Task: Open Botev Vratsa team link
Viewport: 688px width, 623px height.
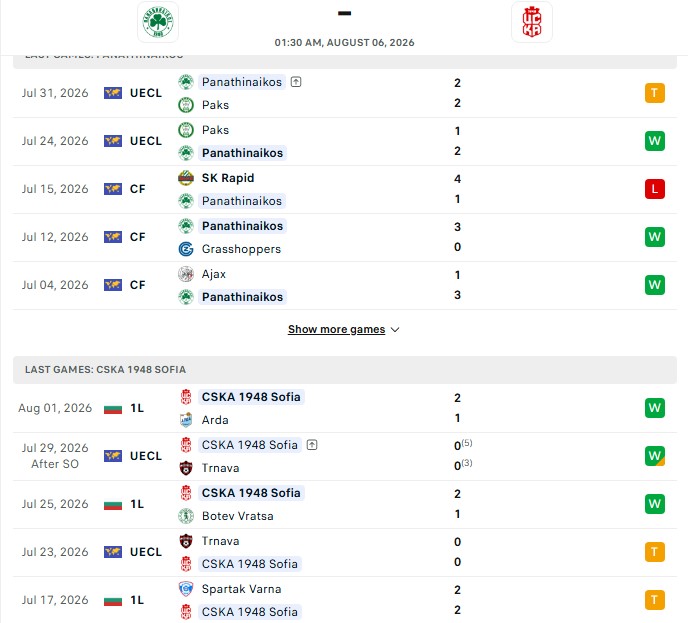Action: tap(237, 516)
